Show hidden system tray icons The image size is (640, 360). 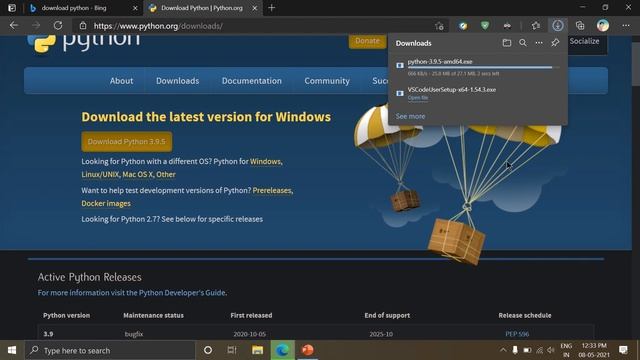pyautogui.click(x=503, y=350)
